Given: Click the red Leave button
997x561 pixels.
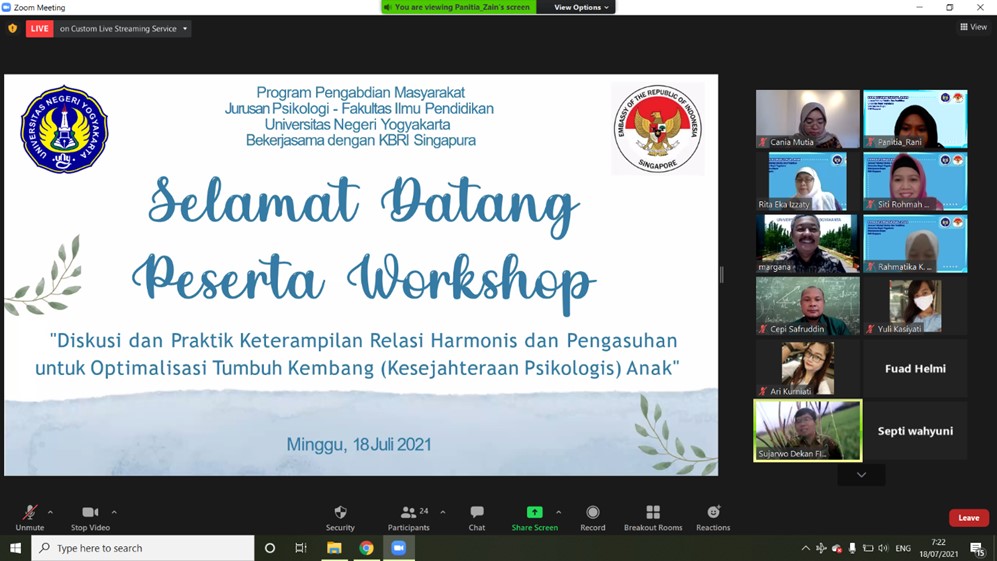Looking at the screenshot, I should 968,518.
